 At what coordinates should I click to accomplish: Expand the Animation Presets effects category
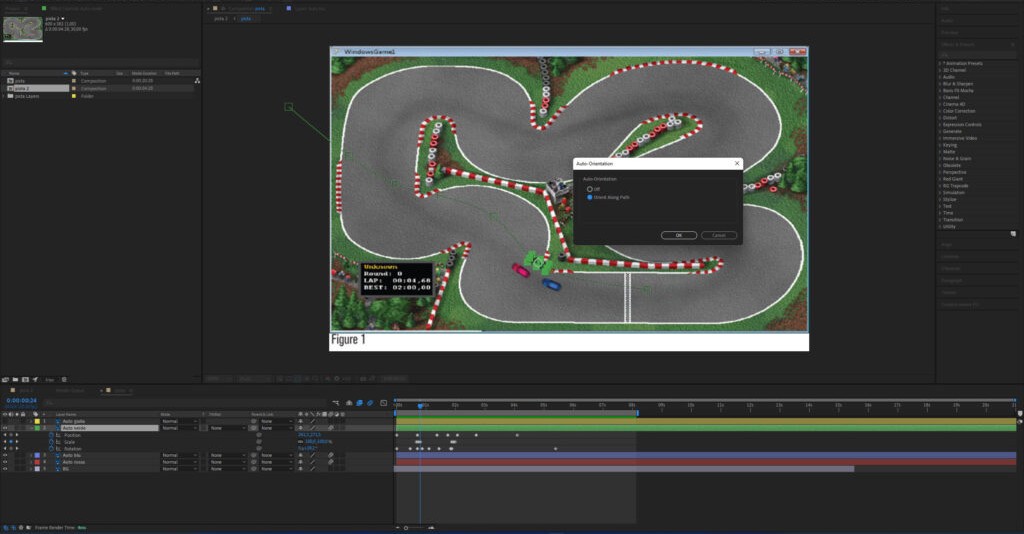(x=940, y=63)
